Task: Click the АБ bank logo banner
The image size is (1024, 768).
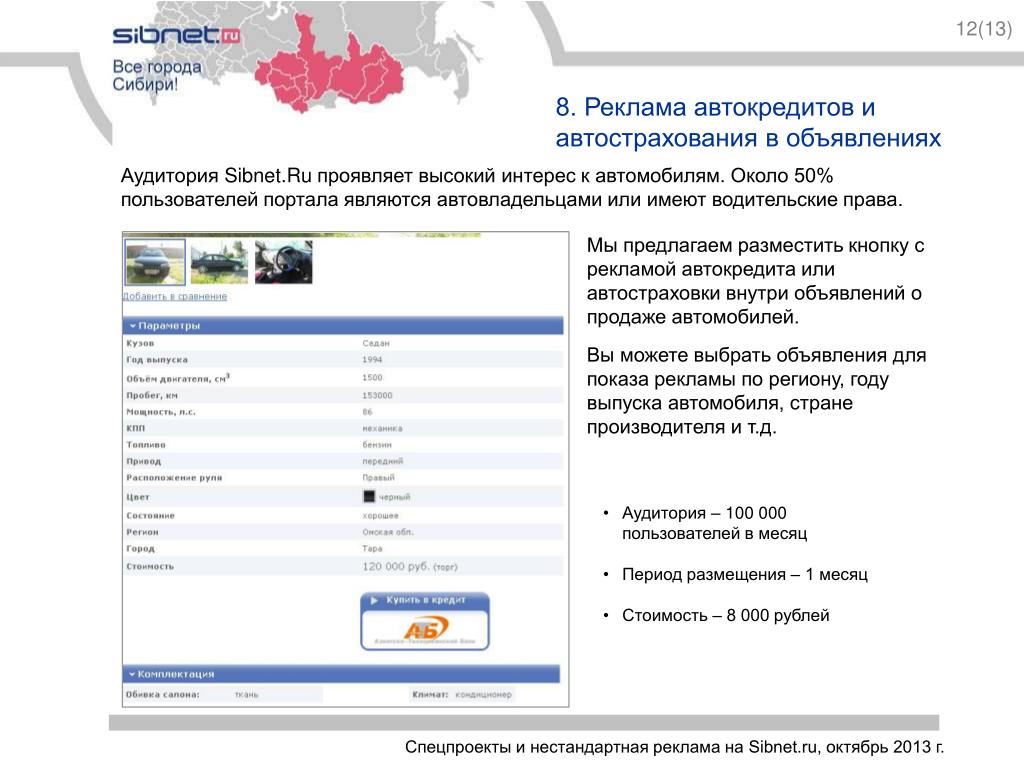Action: click(x=425, y=631)
